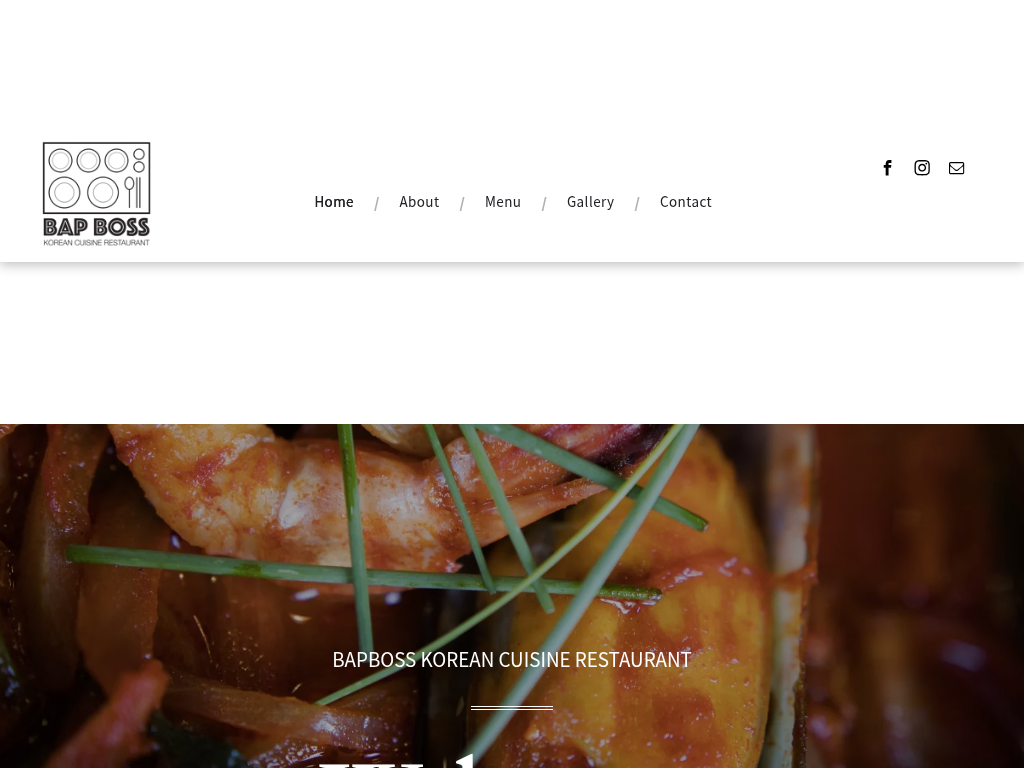Image resolution: width=1024 pixels, height=768 pixels.
Task: Click the logo tagline Korean Cuisine Restaurant
Action: point(97,242)
